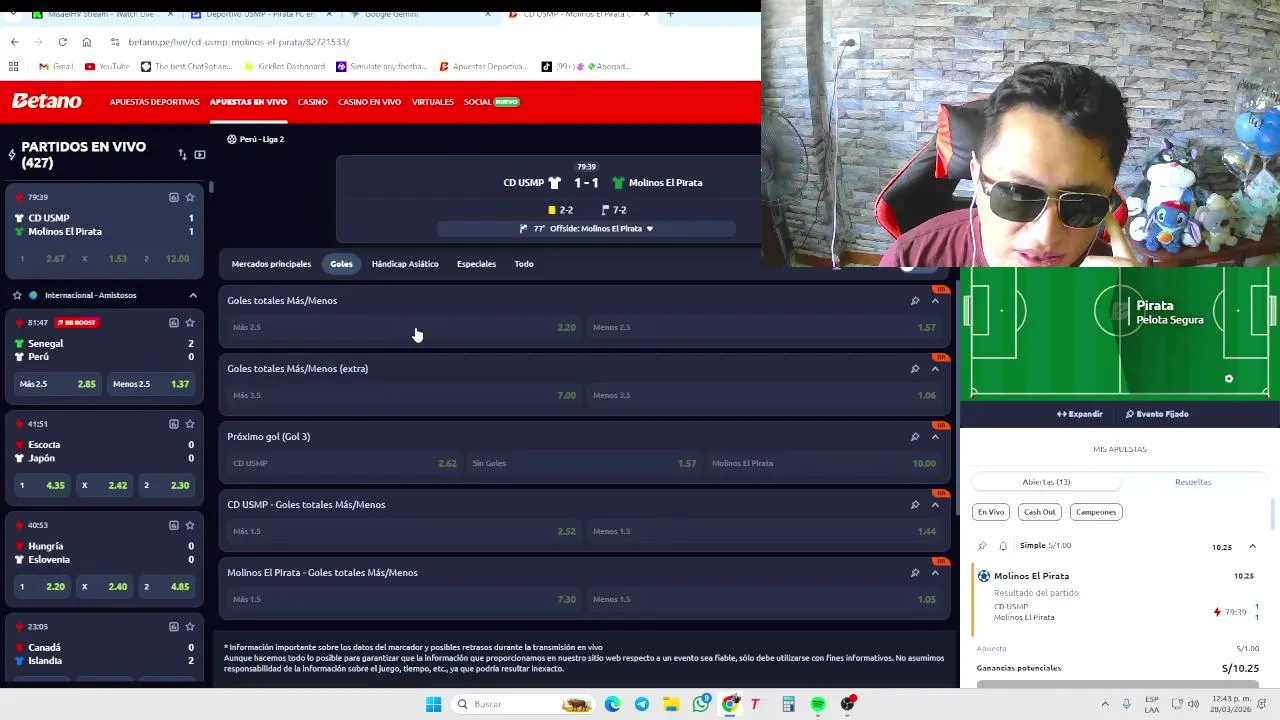Open the Apuestas Deportivas menu

tap(154, 102)
